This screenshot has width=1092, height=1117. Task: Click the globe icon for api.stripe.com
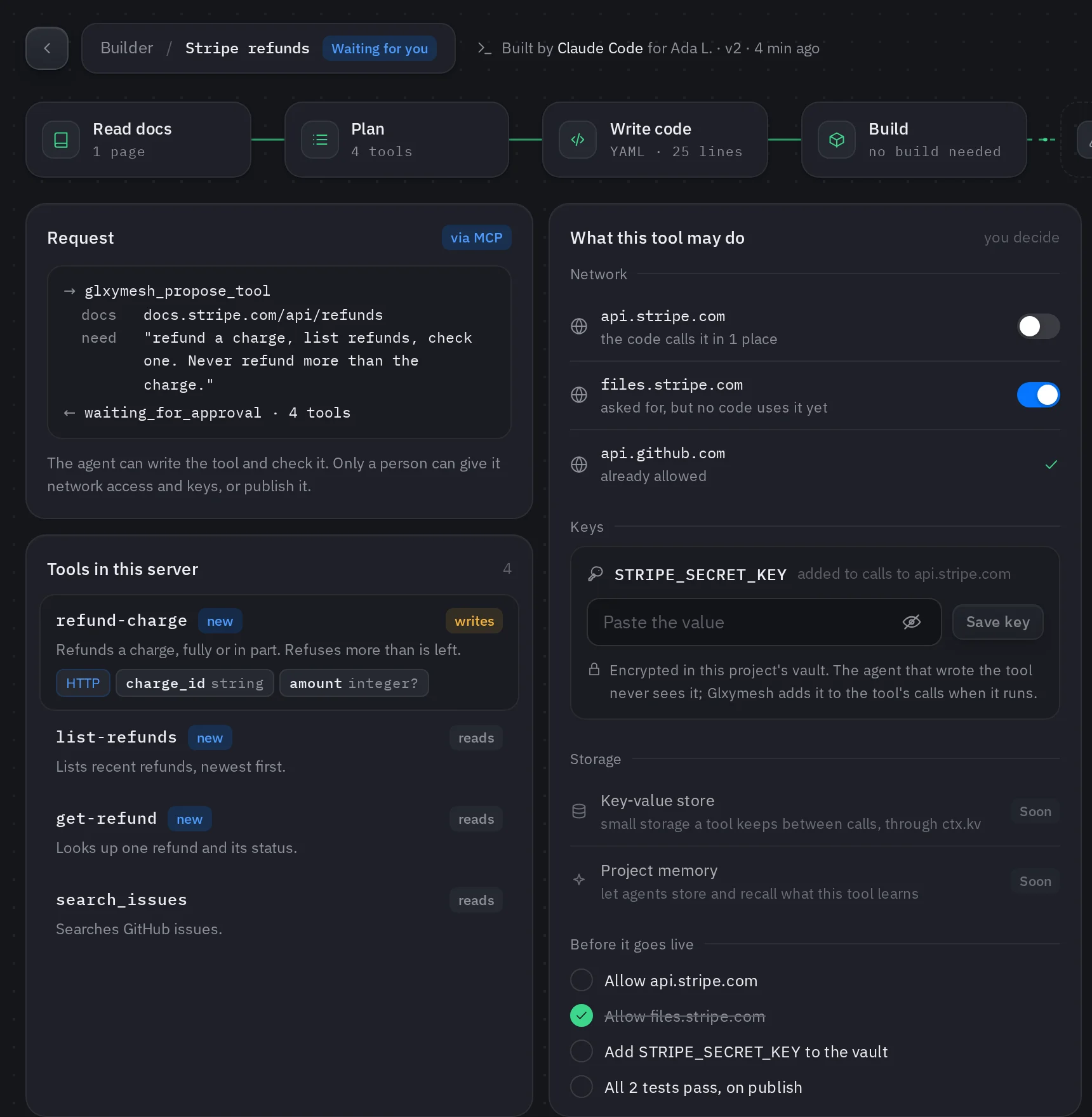(579, 326)
